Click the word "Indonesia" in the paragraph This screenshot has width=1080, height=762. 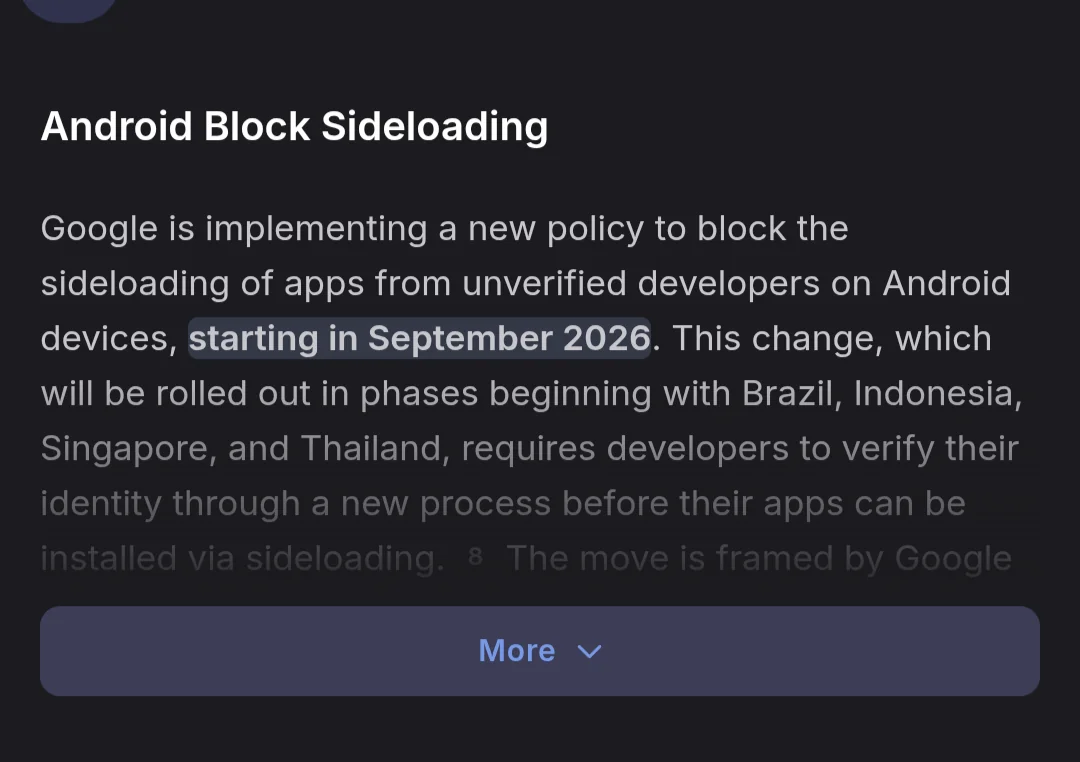pyautogui.click(x=936, y=394)
